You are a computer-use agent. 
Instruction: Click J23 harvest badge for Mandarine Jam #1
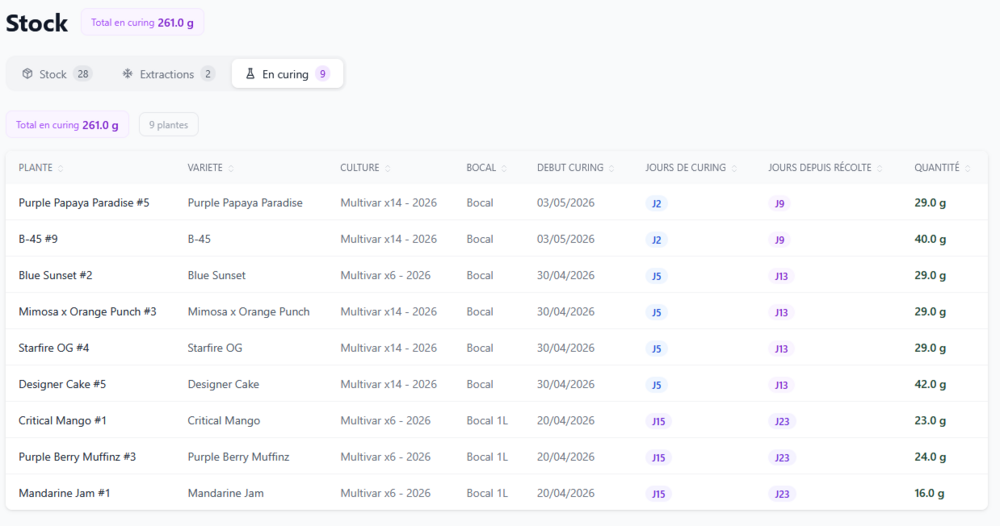pos(782,494)
